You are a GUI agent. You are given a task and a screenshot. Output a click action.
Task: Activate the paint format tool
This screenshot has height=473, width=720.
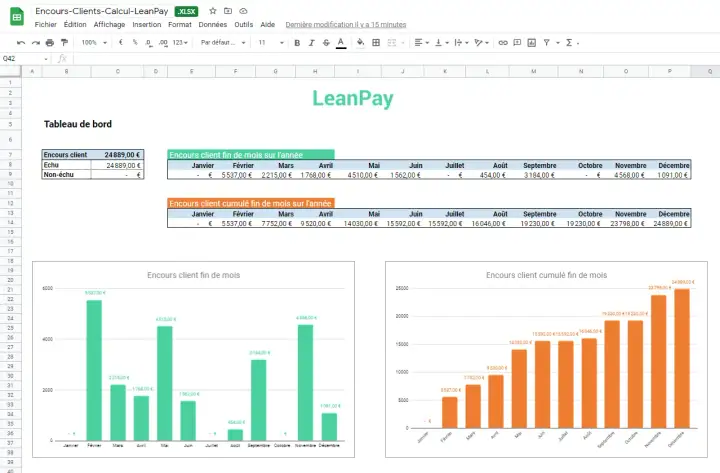tap(64, 43)
